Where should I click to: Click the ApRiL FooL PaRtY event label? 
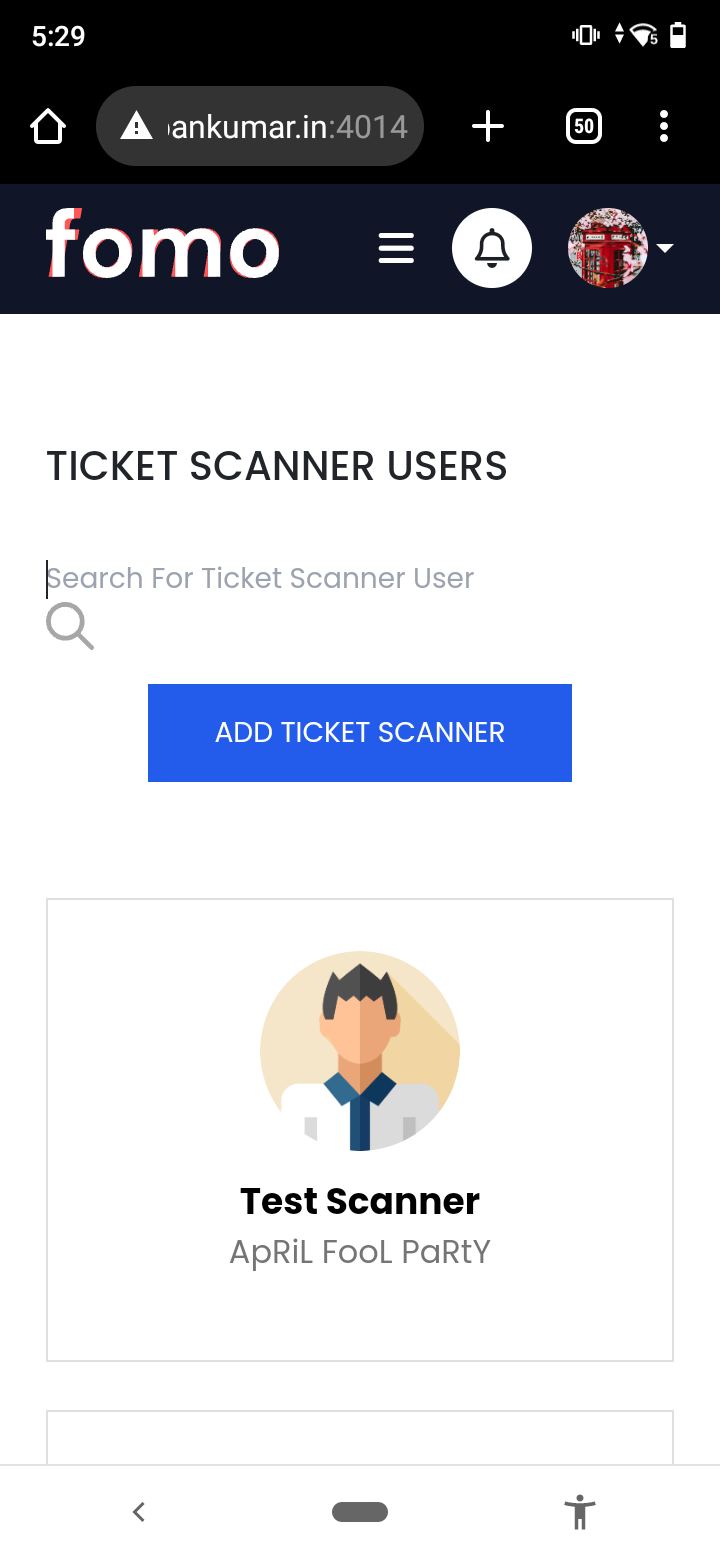(x=360, y=1252)
